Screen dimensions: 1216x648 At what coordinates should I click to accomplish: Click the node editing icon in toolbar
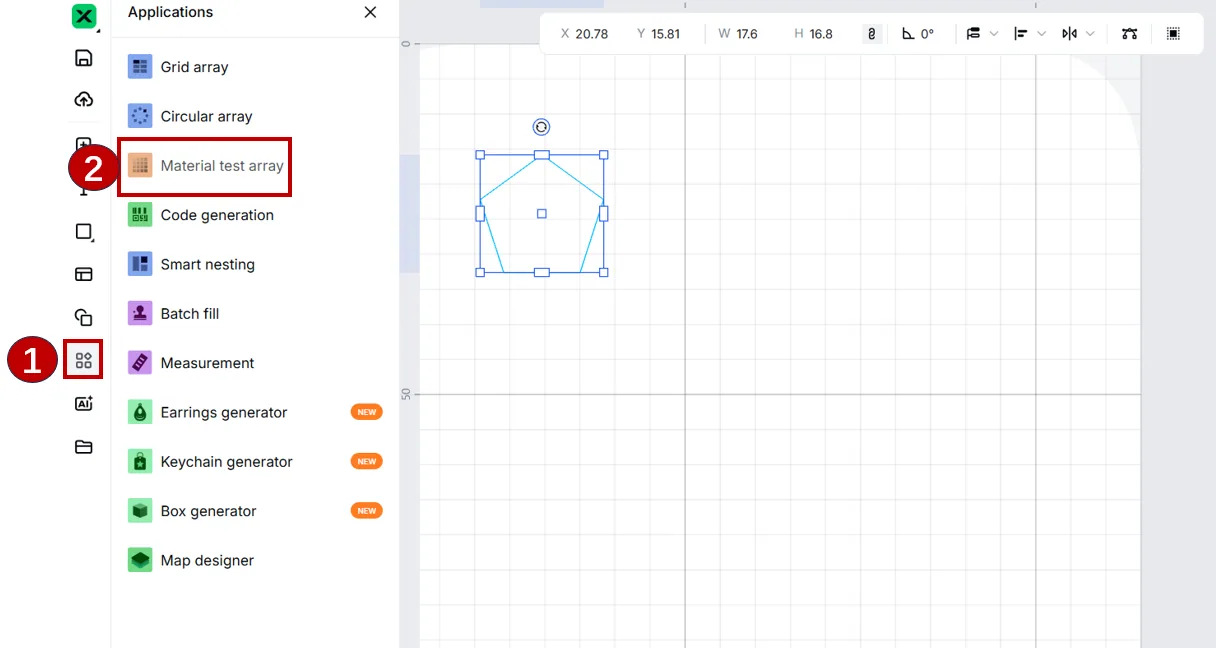click(1130, 33)
